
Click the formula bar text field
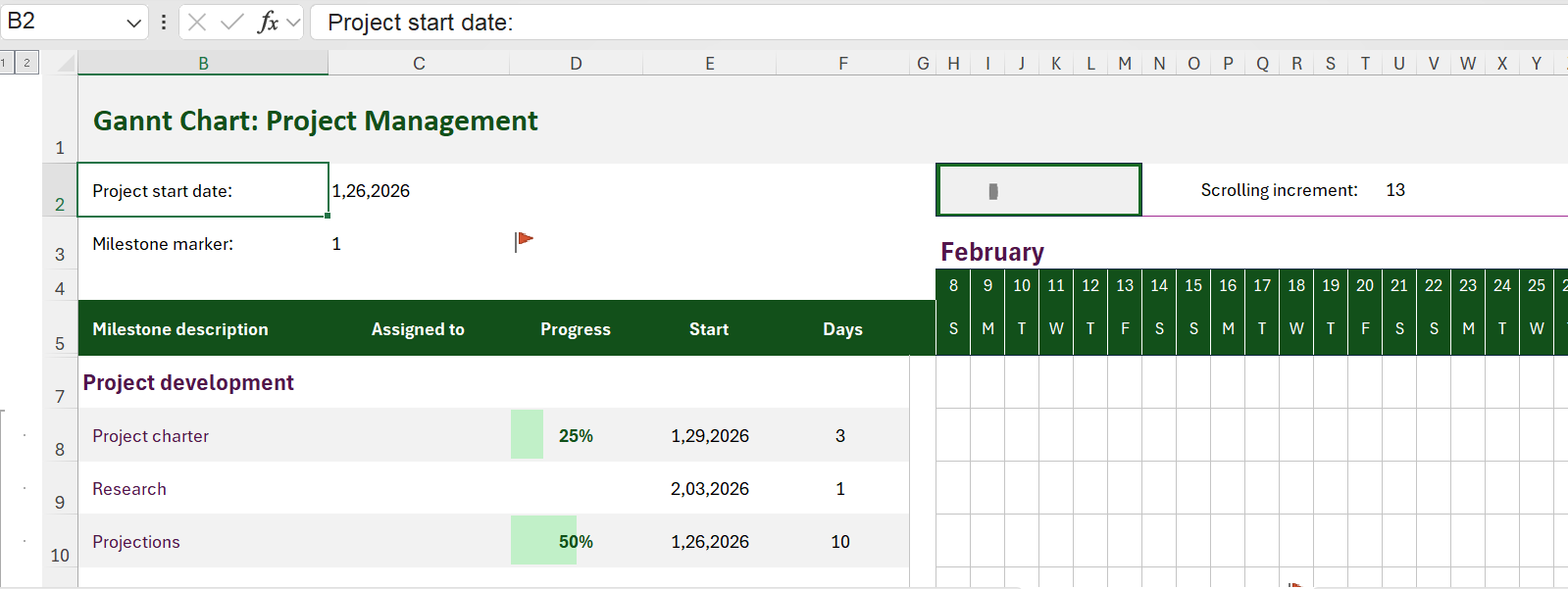click(883, 23)
